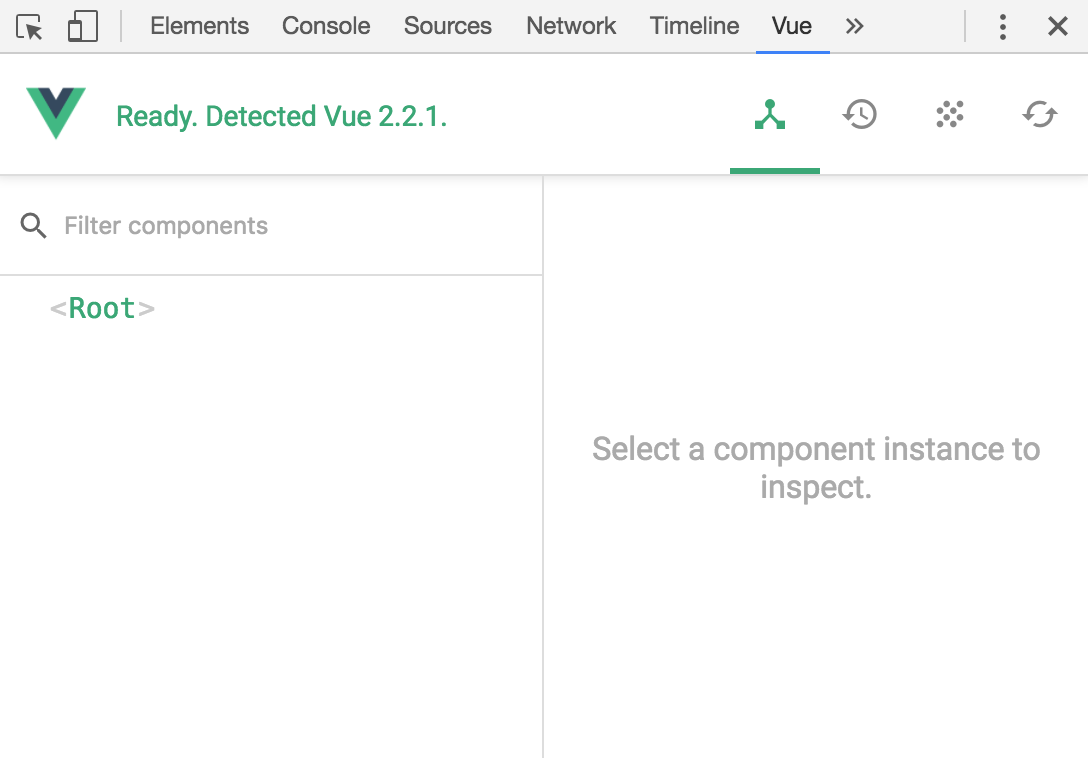Click 'Select a component instance to inspect.' message
The width and height of the screenshot is (1088, 758).
816,468
